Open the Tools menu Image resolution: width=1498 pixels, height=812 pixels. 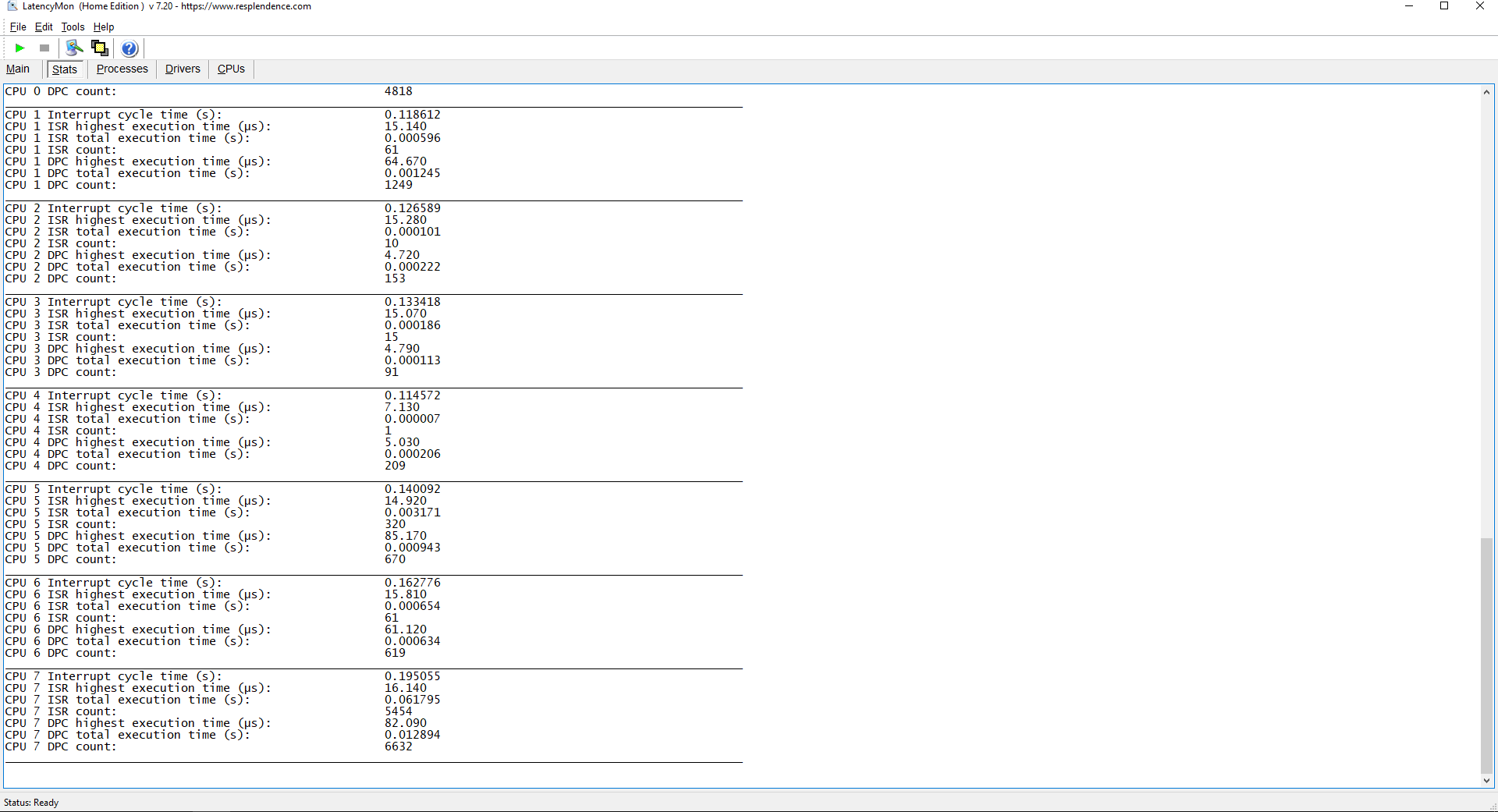tap(73, 27)
